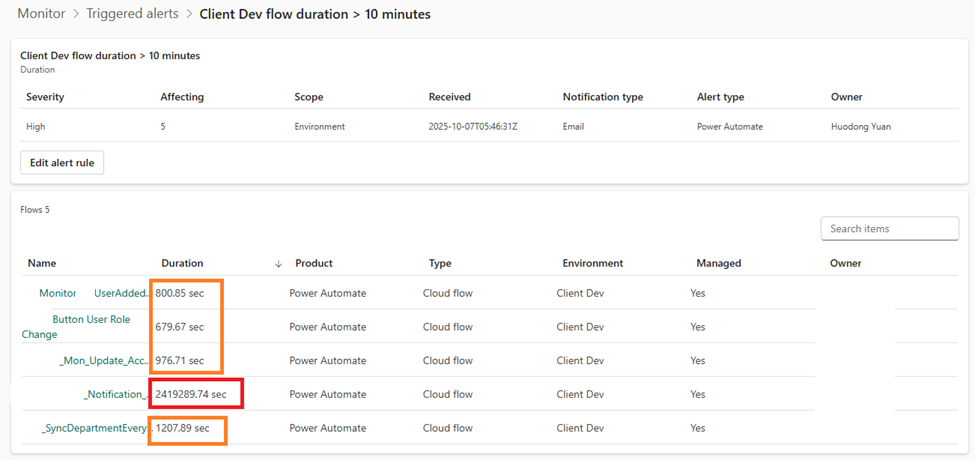Screen dimensions: 975x460
Task: Click the Environment column header in flows table
Action: pyautogui.click(x=592, y=264)
